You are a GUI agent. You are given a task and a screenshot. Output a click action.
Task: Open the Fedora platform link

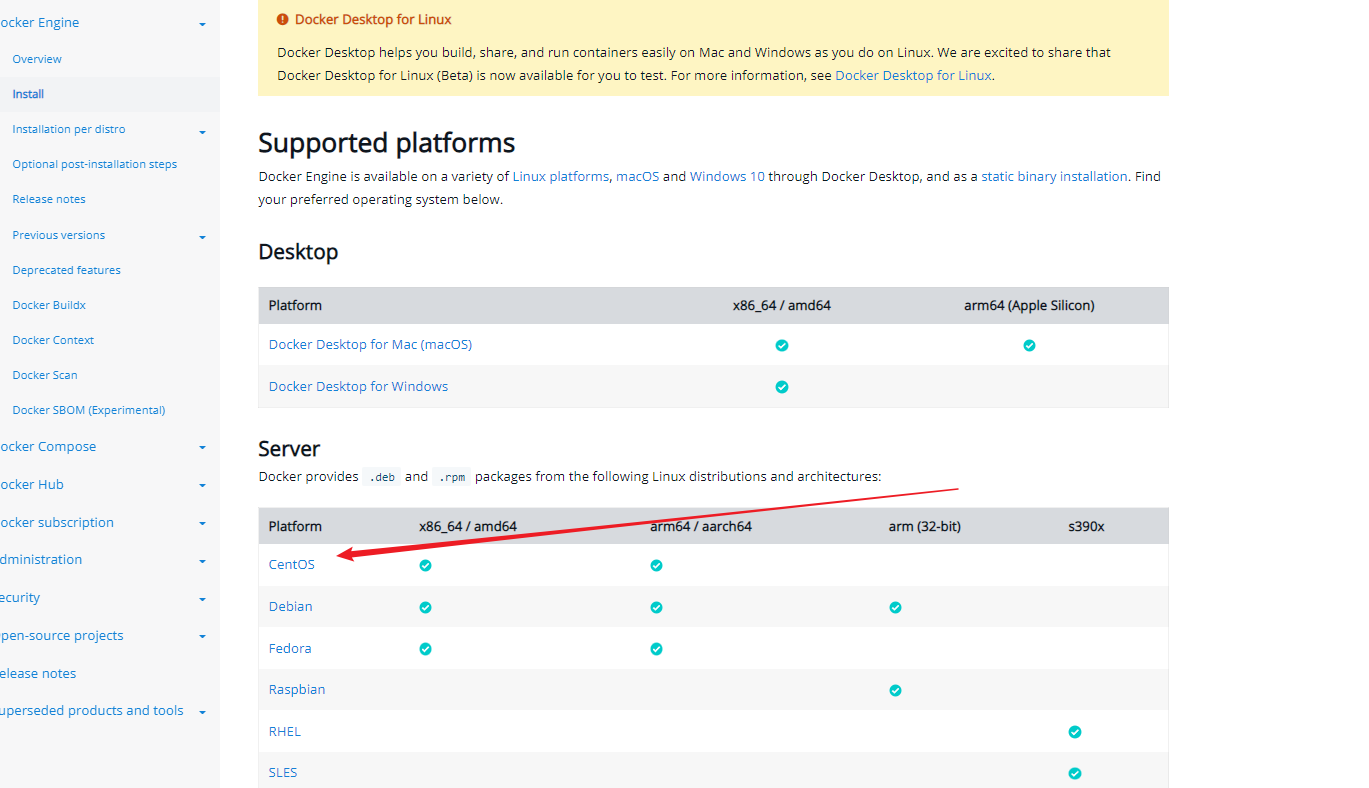[290, 648]
